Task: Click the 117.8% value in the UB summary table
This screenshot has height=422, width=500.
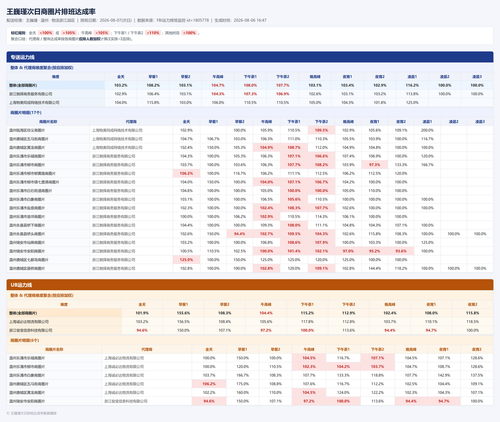Action: (307, 322)
